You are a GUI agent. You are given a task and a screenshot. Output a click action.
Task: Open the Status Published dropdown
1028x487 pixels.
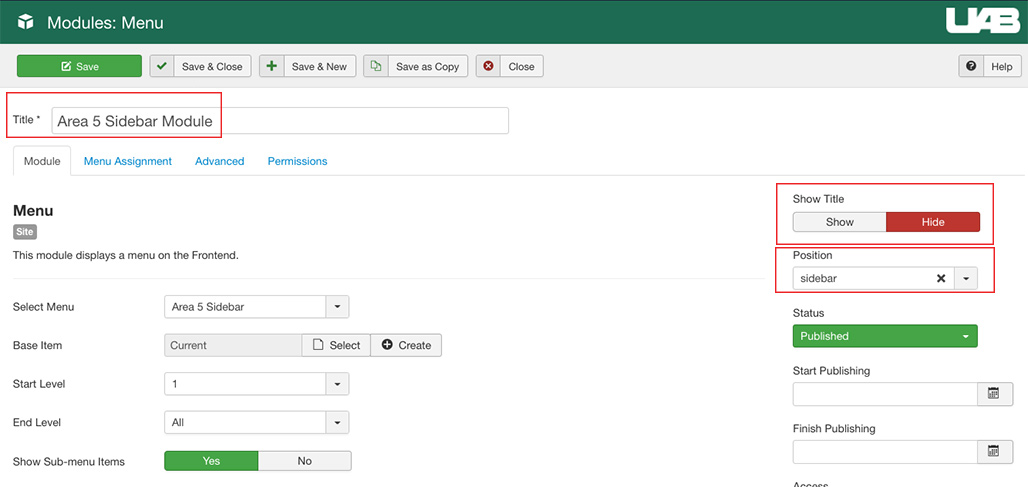pyautogui.click(x=884, y=336)
